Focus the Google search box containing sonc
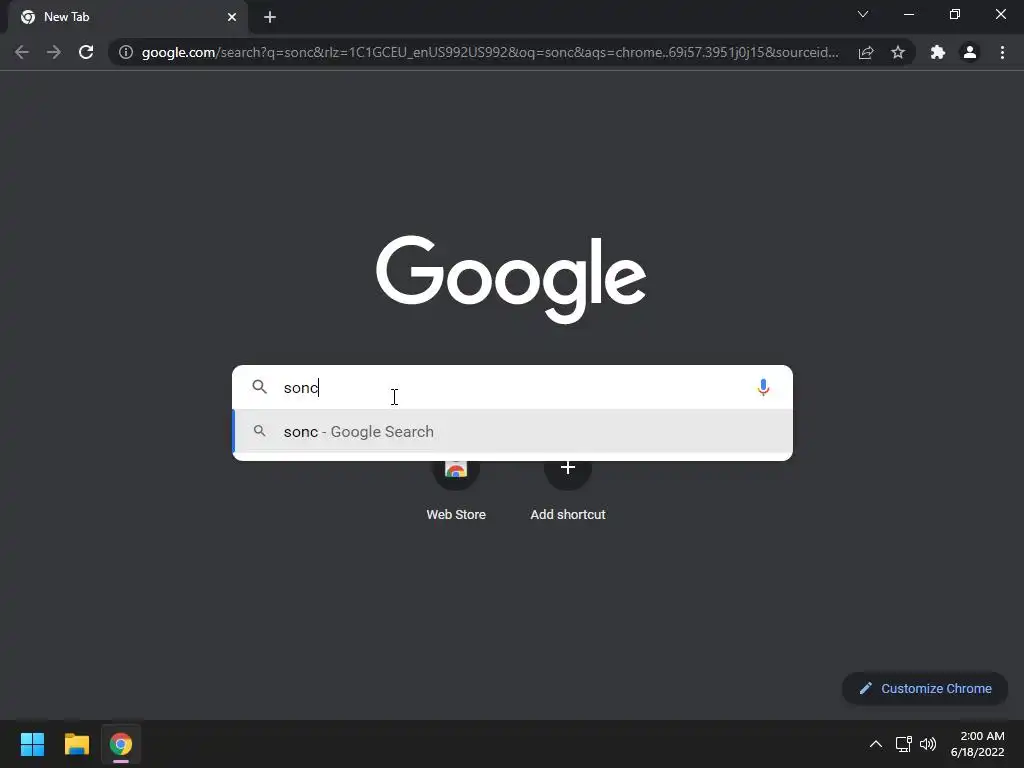This screenshot has height=768, width=1024. (512, 387)
